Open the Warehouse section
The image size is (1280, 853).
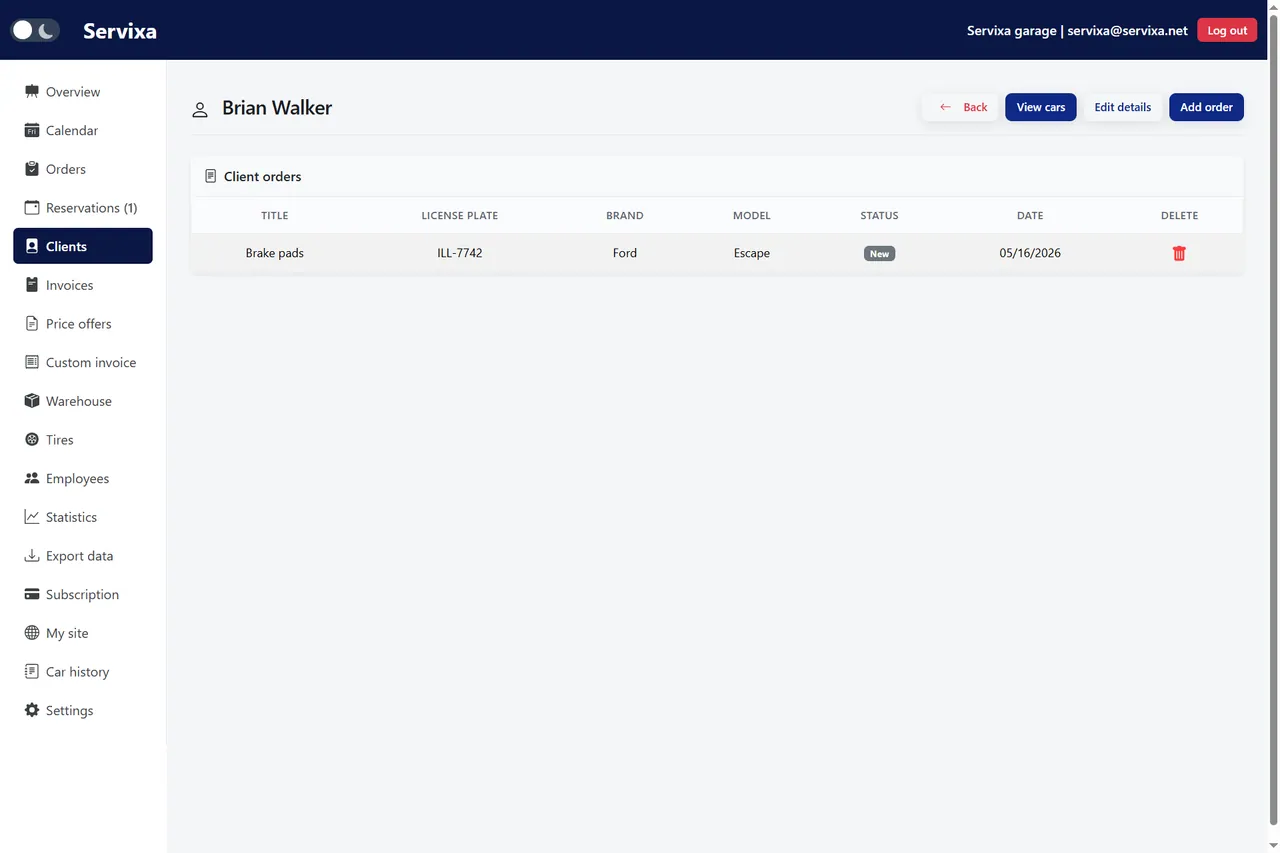point(83,401)
